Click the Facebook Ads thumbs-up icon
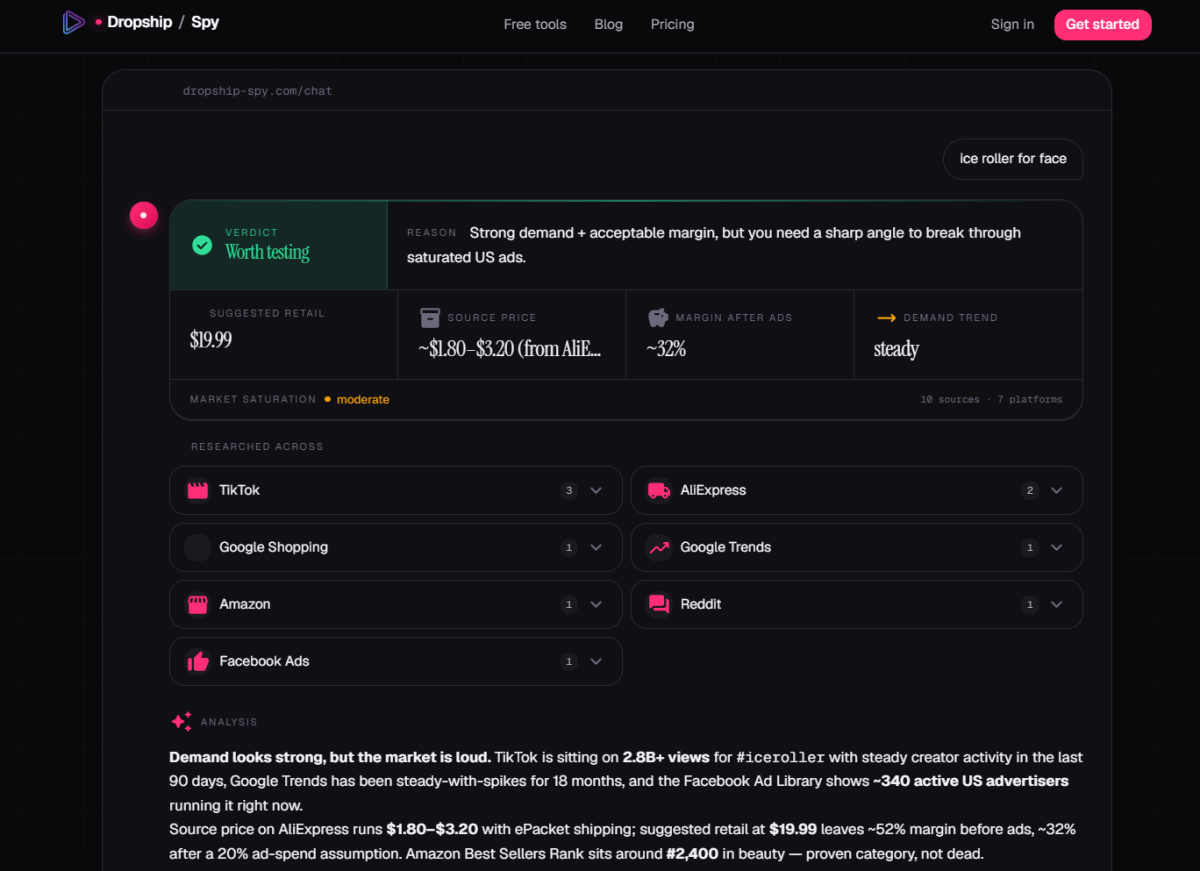This screenshot has width=1200, height=871. [x=197, y=661]
